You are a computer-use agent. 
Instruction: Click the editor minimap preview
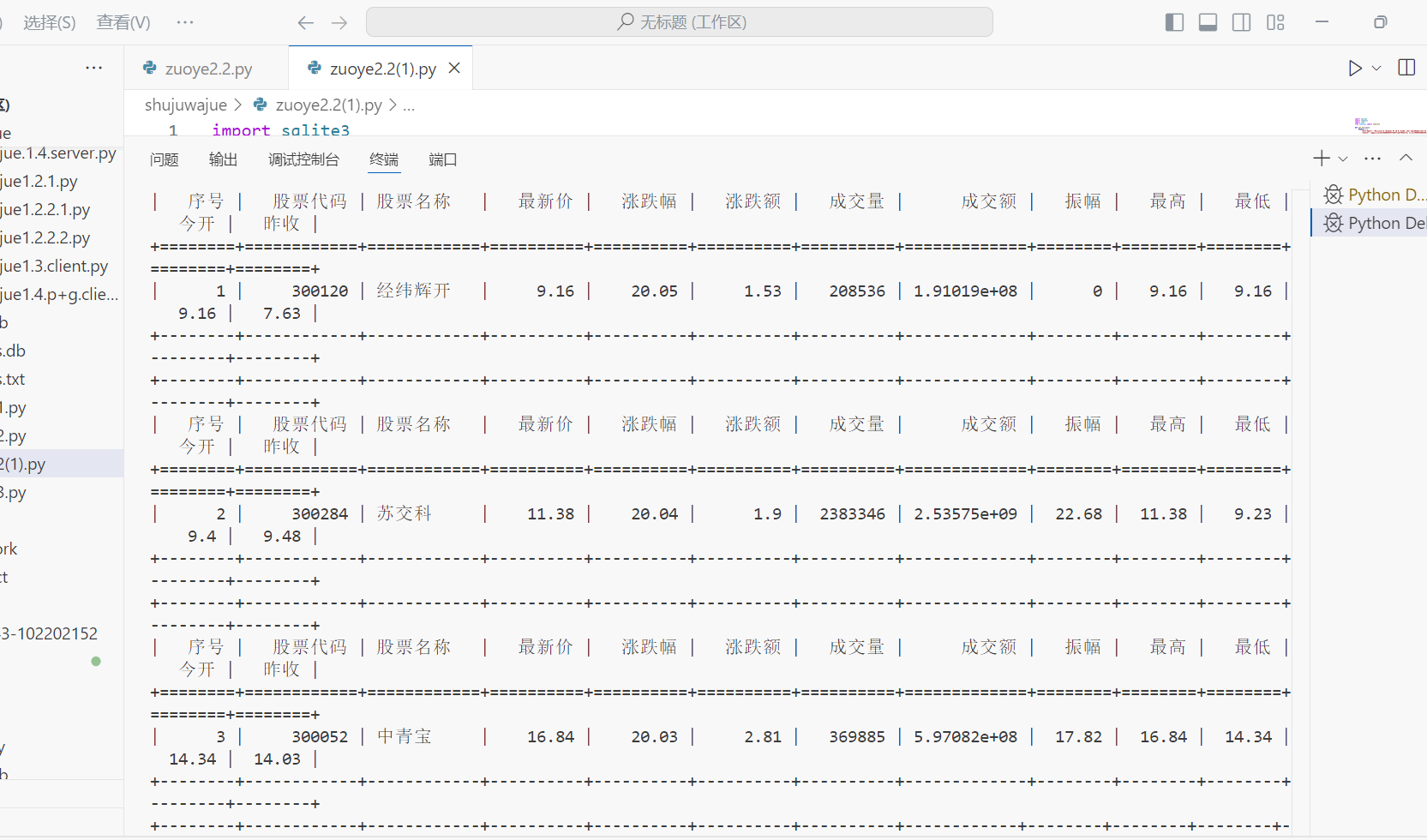(1390, 126)
